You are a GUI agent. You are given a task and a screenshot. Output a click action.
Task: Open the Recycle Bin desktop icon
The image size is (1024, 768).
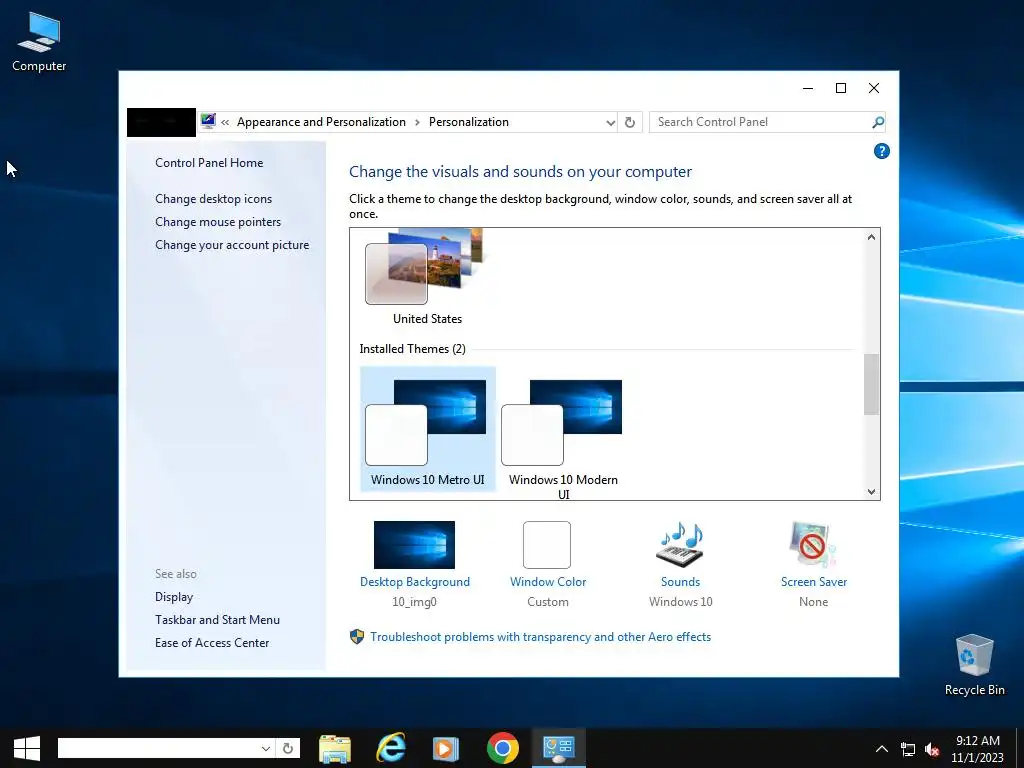pyautogui.click(x=974, y=664)
